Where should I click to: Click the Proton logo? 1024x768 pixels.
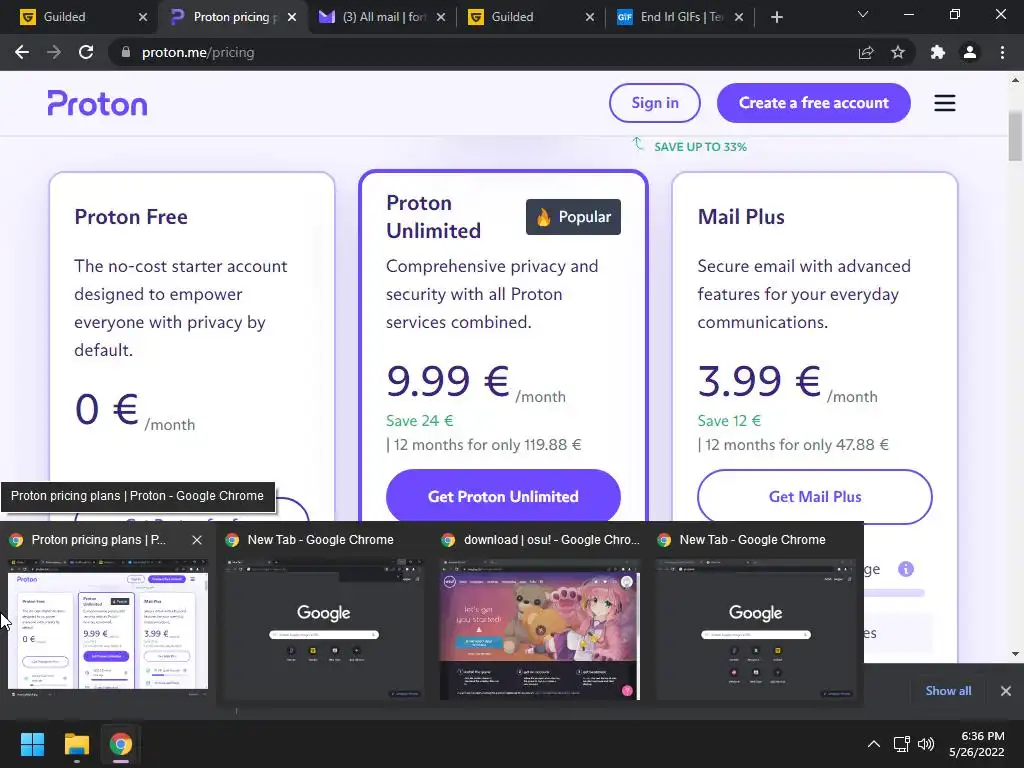click(x=97, y=103)
